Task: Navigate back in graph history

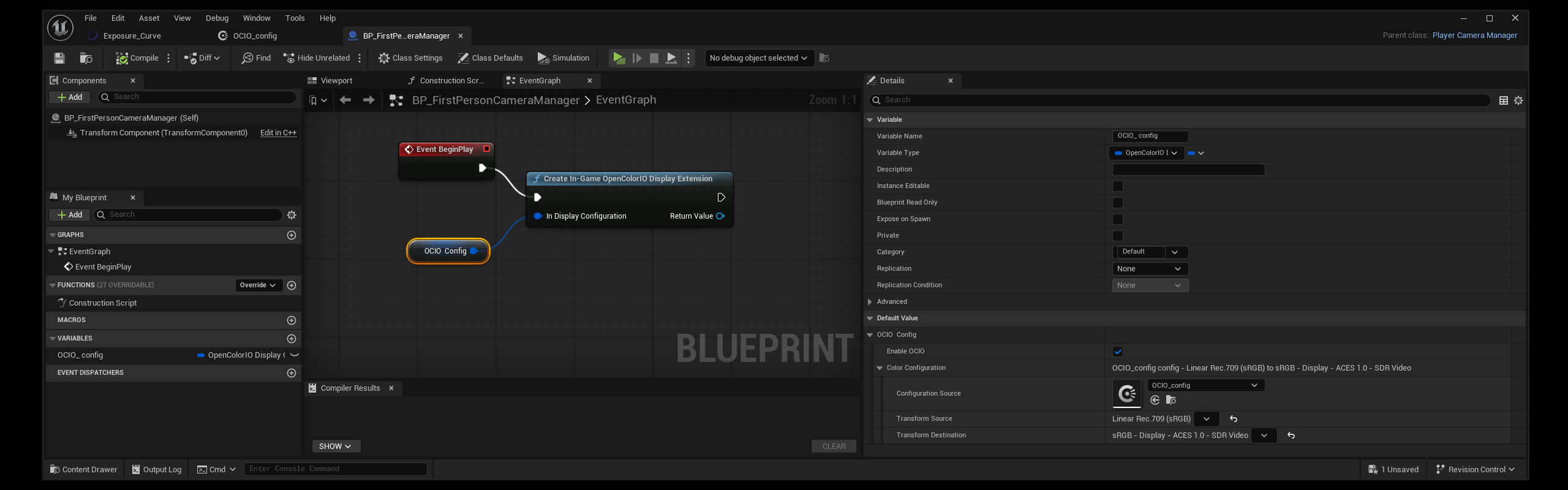Action: [345, 100]
